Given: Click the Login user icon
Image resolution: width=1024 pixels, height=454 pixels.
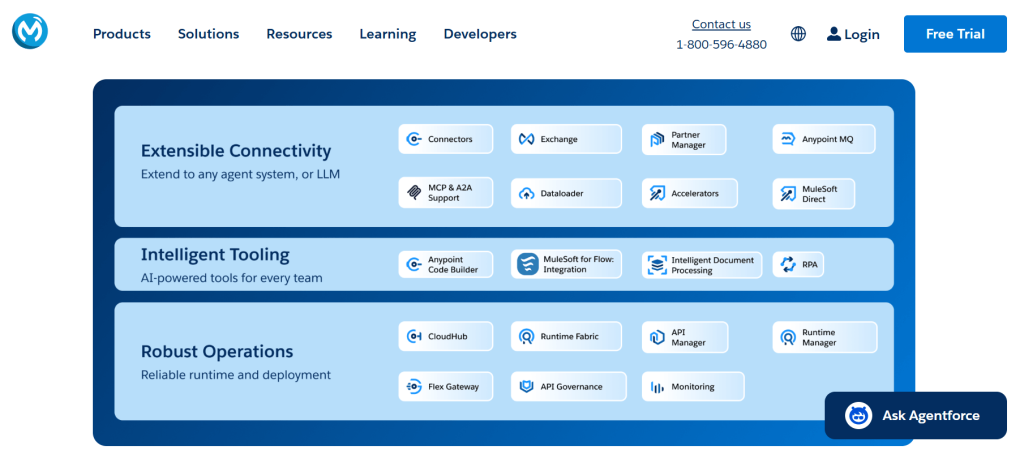Looking at the screenshot, I should [x=833, y=34].
